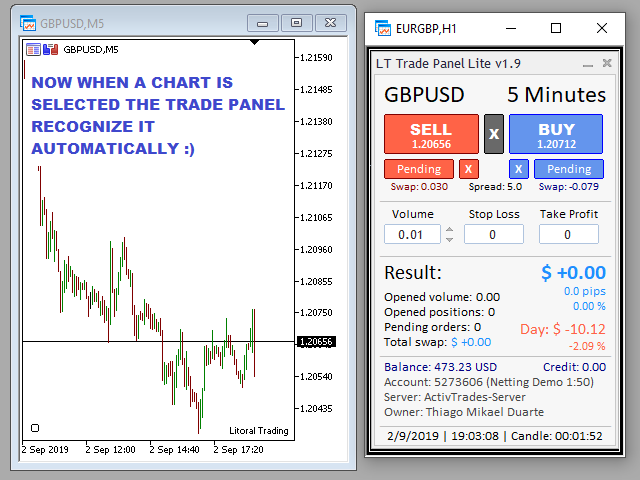Close the LT Trade Panel Lite panel

(x=606, y=63)
